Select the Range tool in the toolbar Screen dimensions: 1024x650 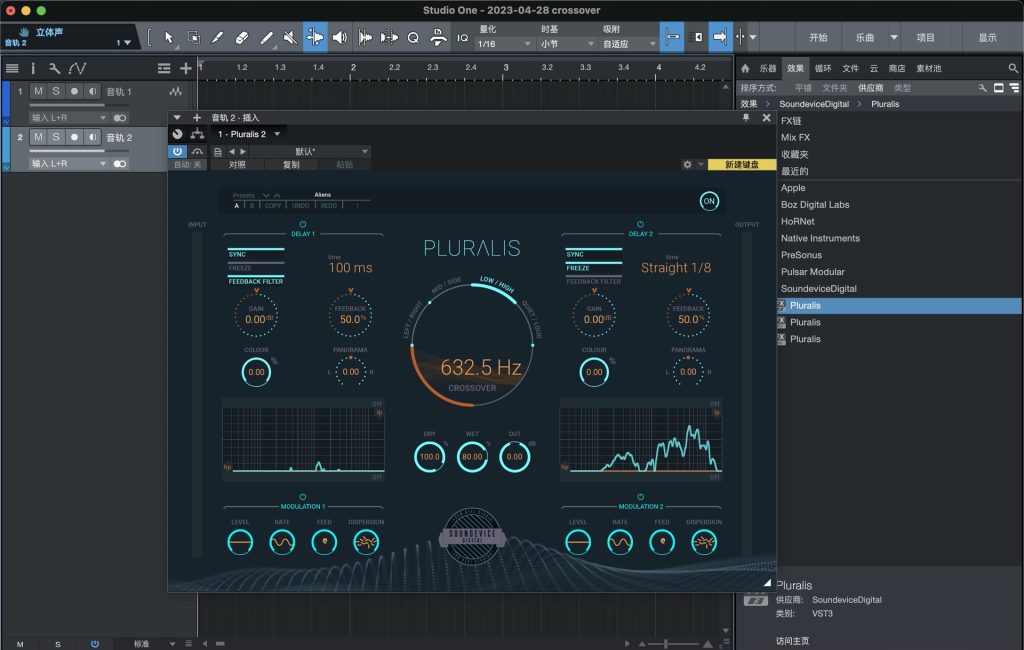click(193, 37)
